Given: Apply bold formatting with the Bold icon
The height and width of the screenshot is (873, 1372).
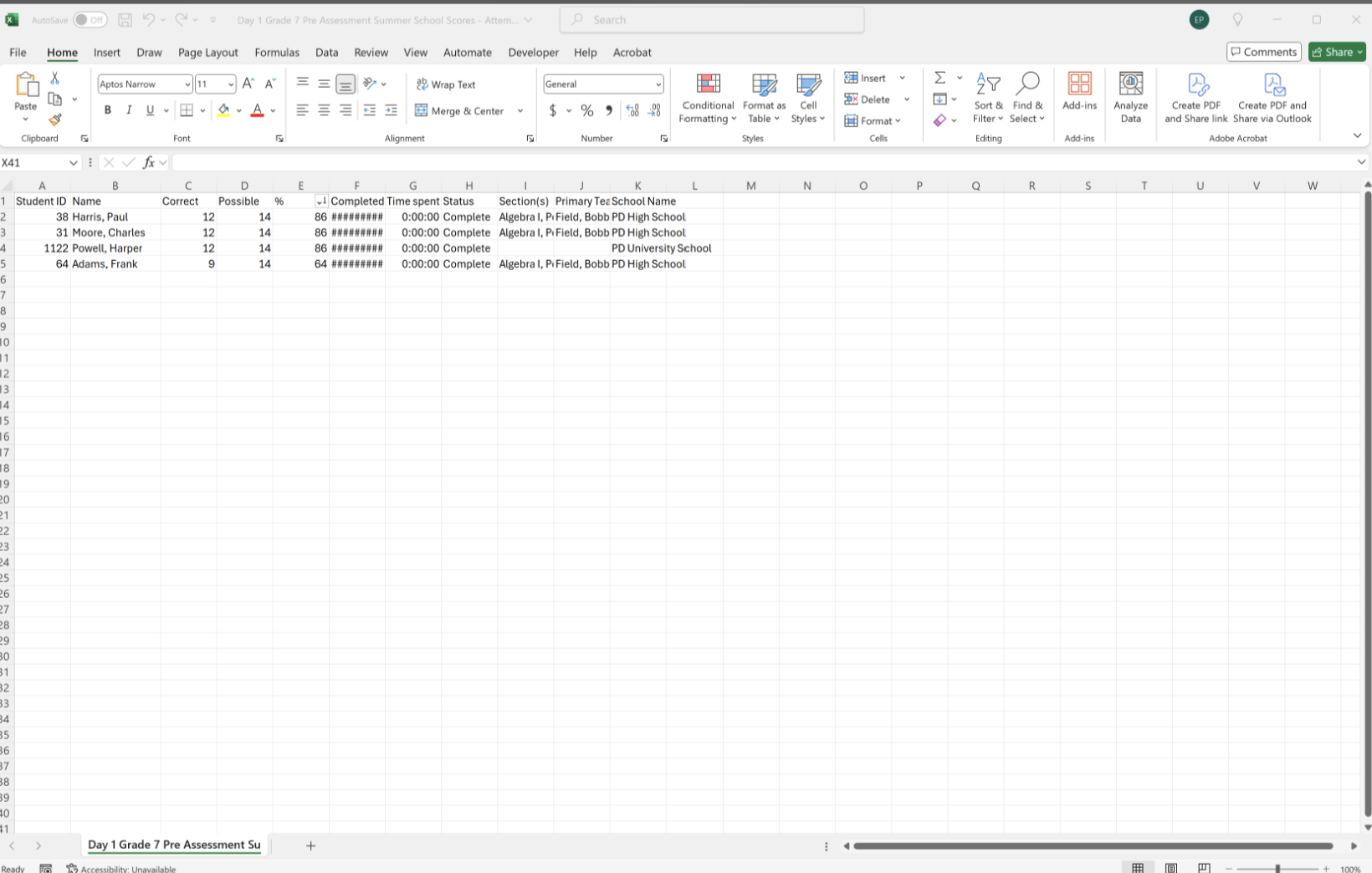Looking at the screenshot, I should [107, 110].
